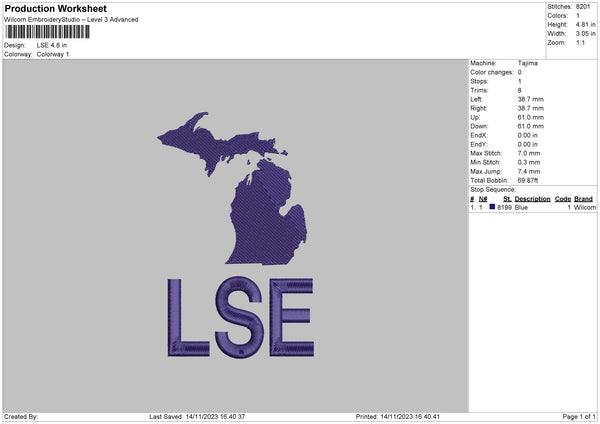Click the Colorway value 'Colorway 1'
The image size is (600, 424).
[x=53, y=54]
